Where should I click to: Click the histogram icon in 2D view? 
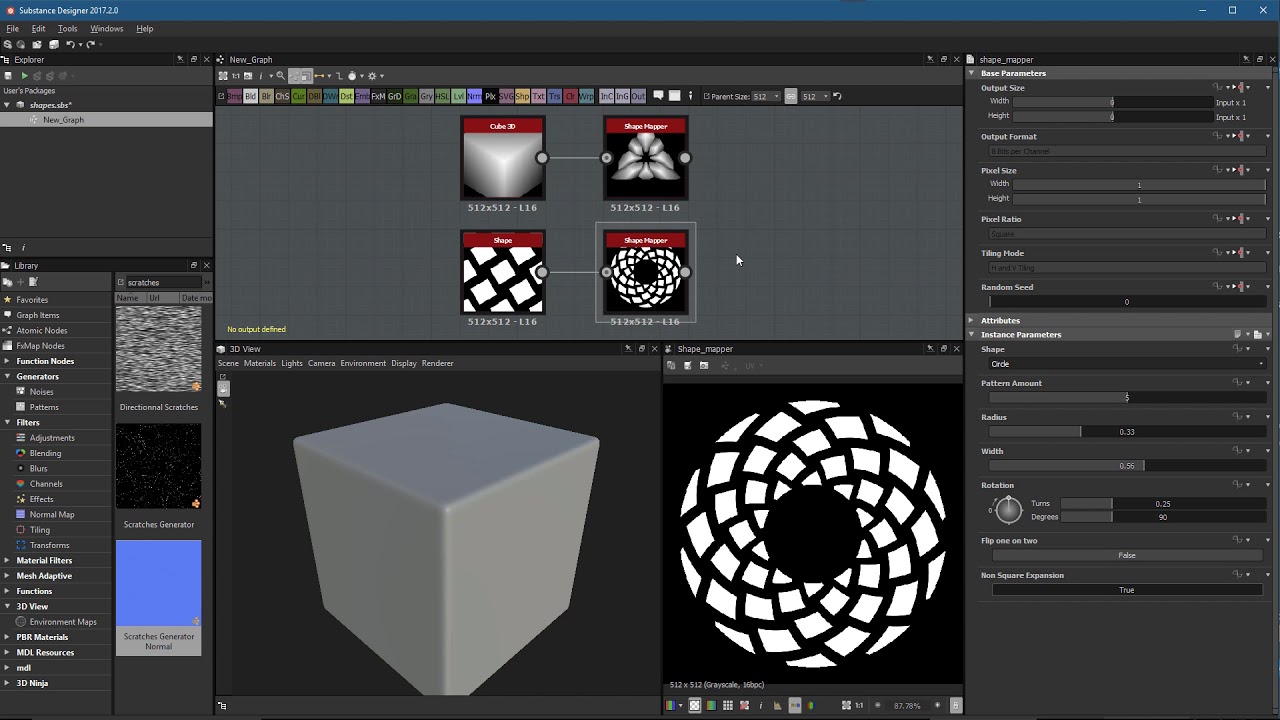[778, 705]
